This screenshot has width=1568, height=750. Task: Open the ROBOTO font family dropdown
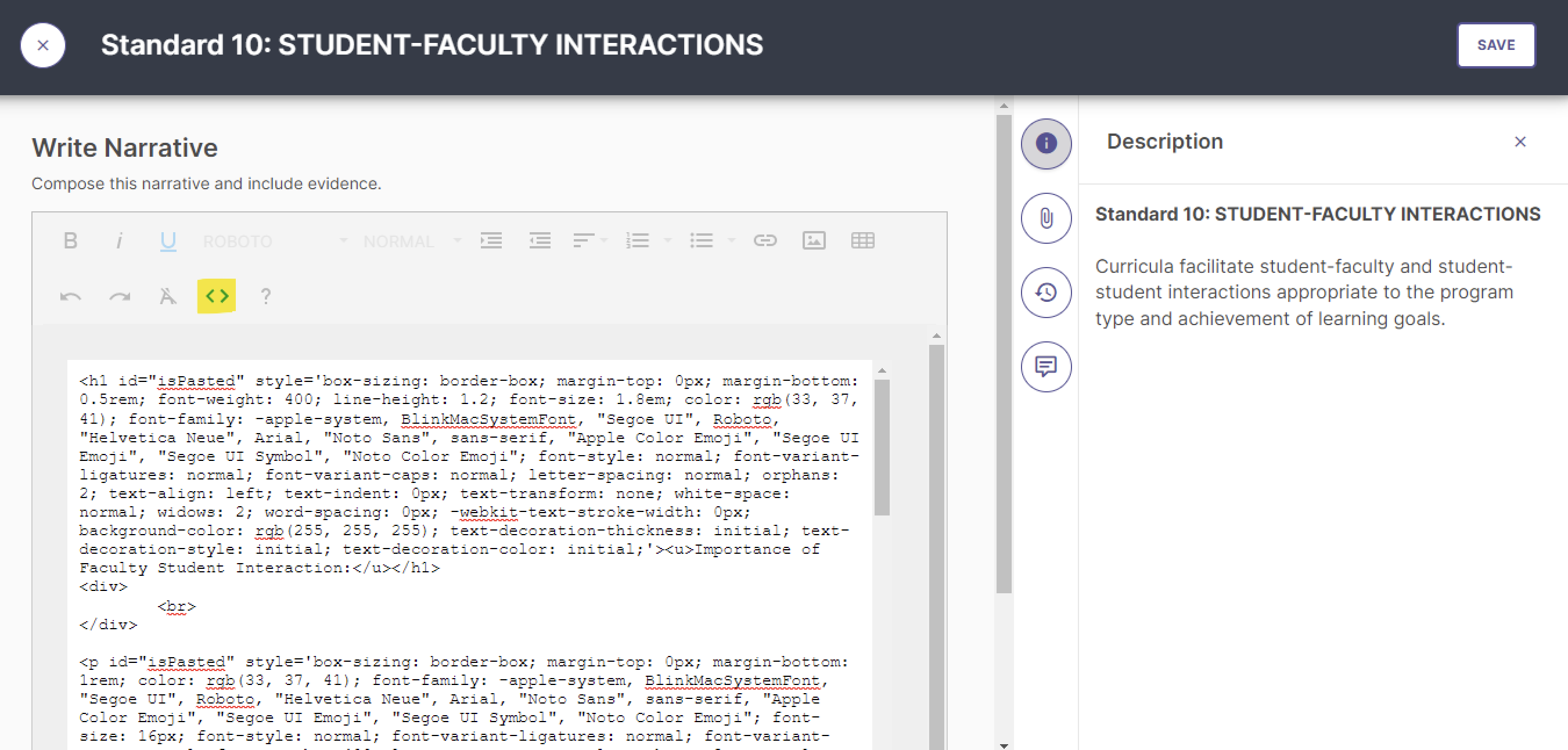pyautogui.click(x=275, y=241)
